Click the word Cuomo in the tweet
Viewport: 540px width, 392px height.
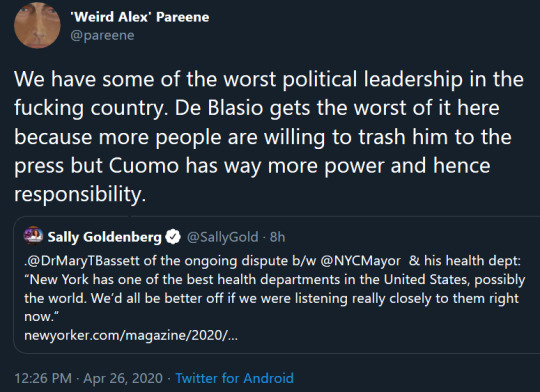[x=144, y=166]
